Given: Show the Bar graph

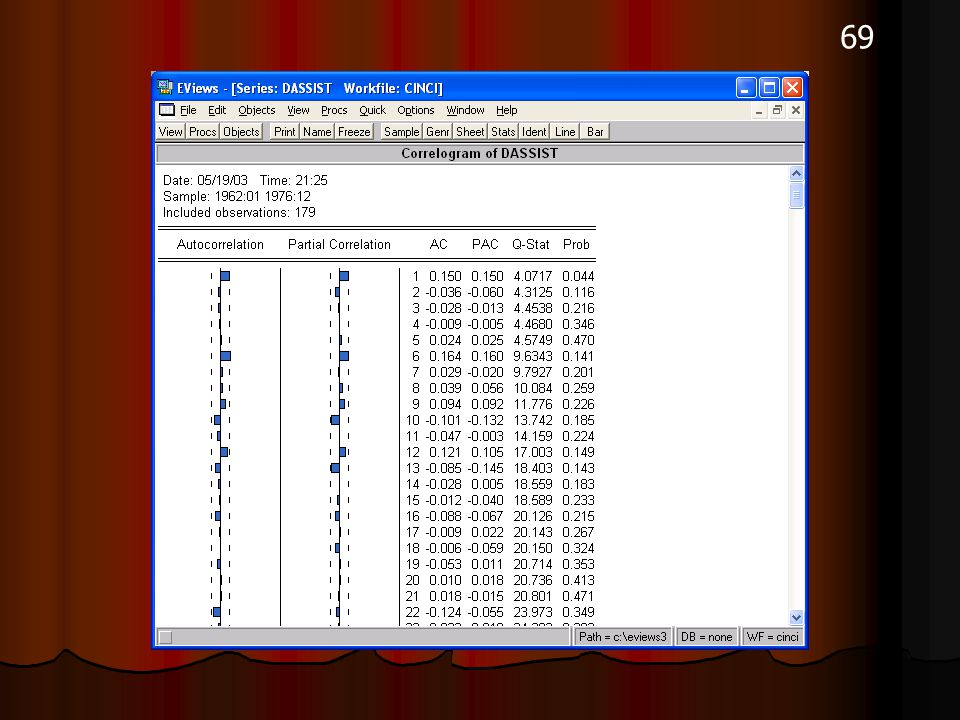Looking at the screenshot, I should click(x=595, y=132).
